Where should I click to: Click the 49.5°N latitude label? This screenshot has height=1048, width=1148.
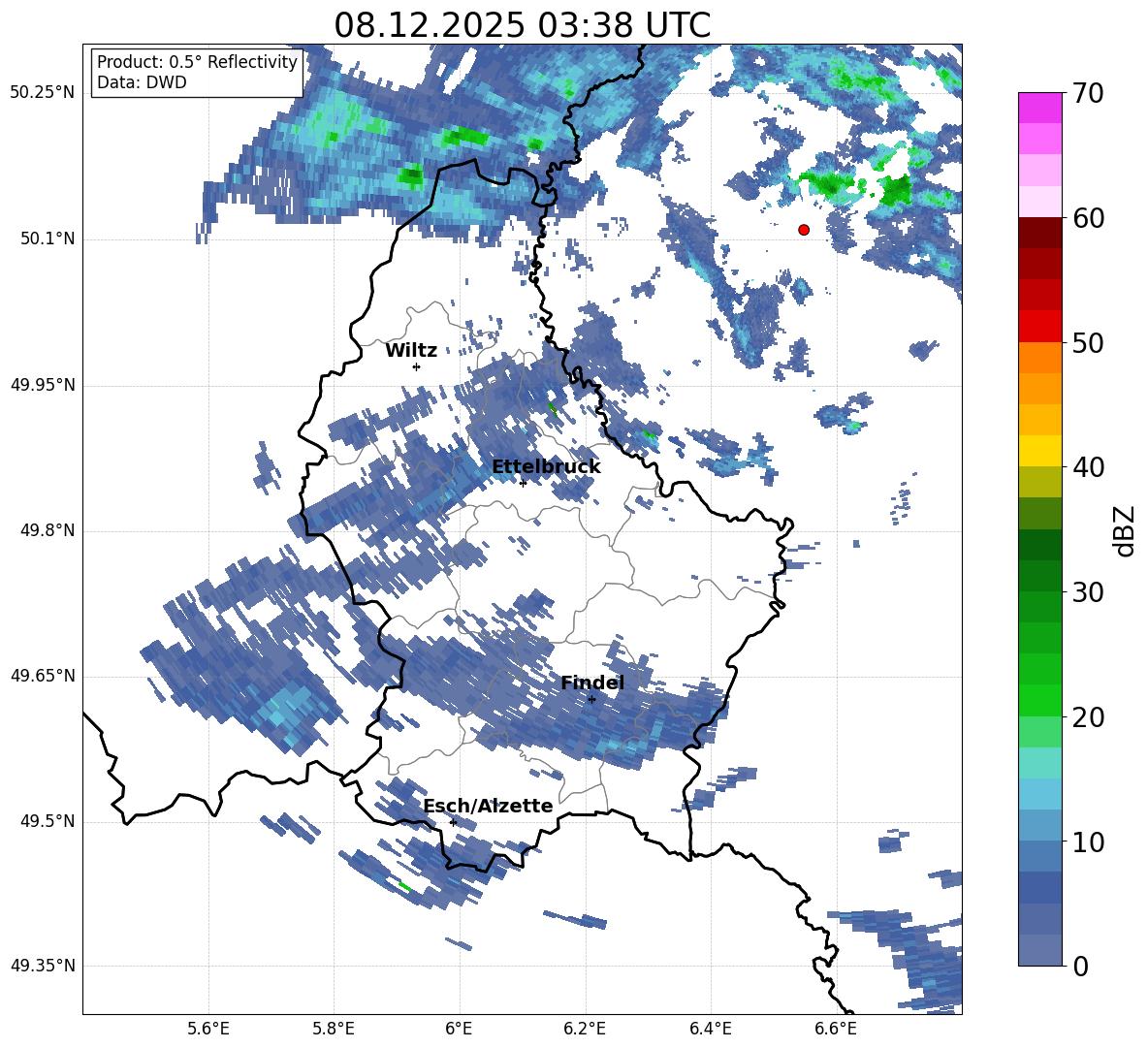pos(48,821)
